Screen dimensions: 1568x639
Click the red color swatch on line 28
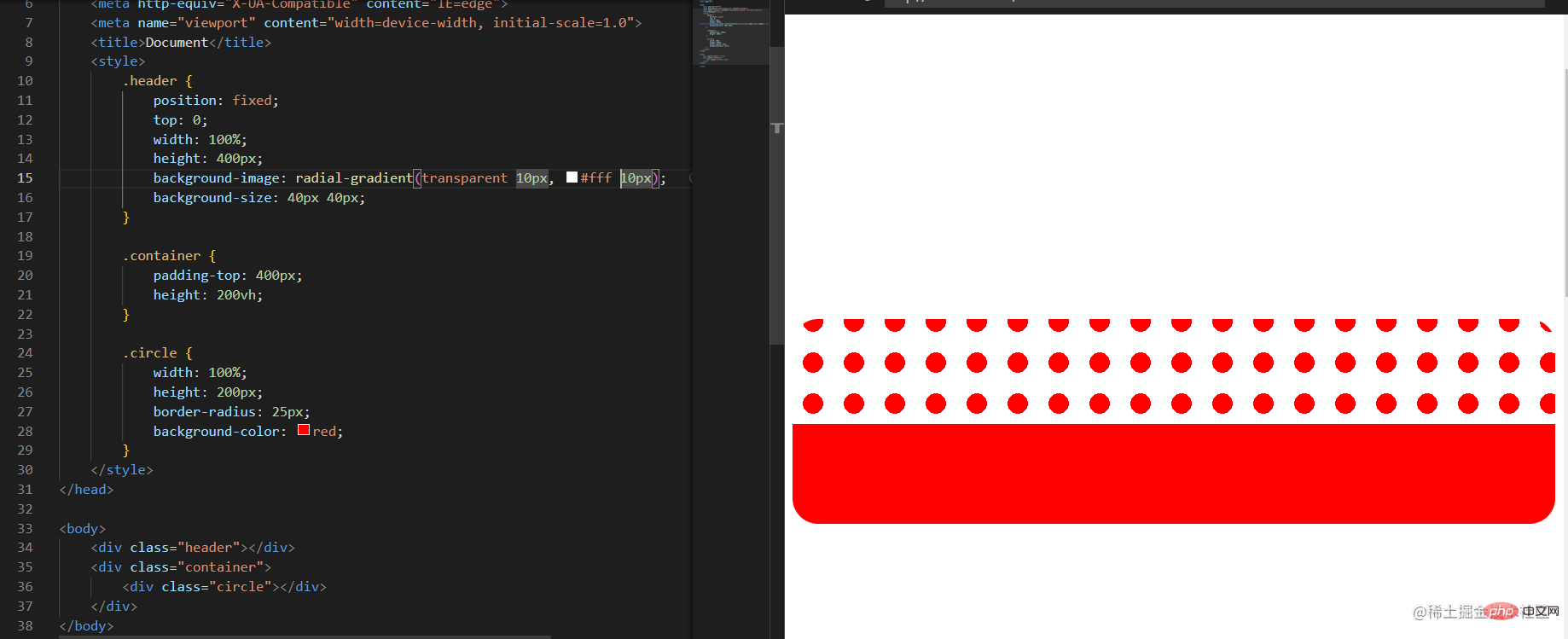[x=303, y=430]
